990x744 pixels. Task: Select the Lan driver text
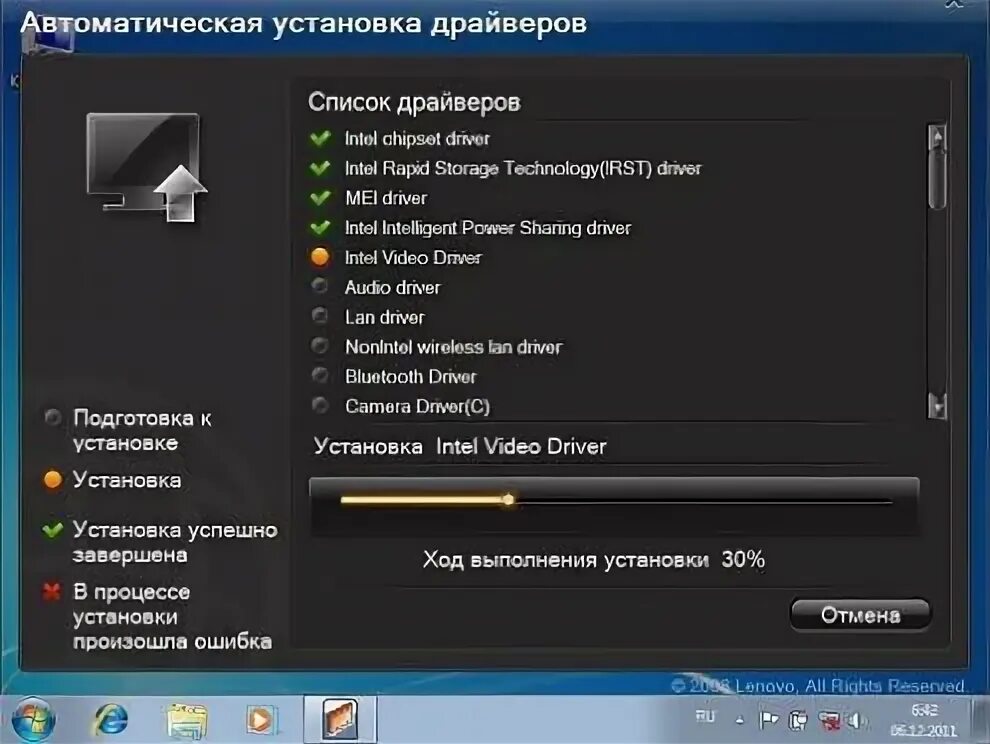(x=385, y=317)
